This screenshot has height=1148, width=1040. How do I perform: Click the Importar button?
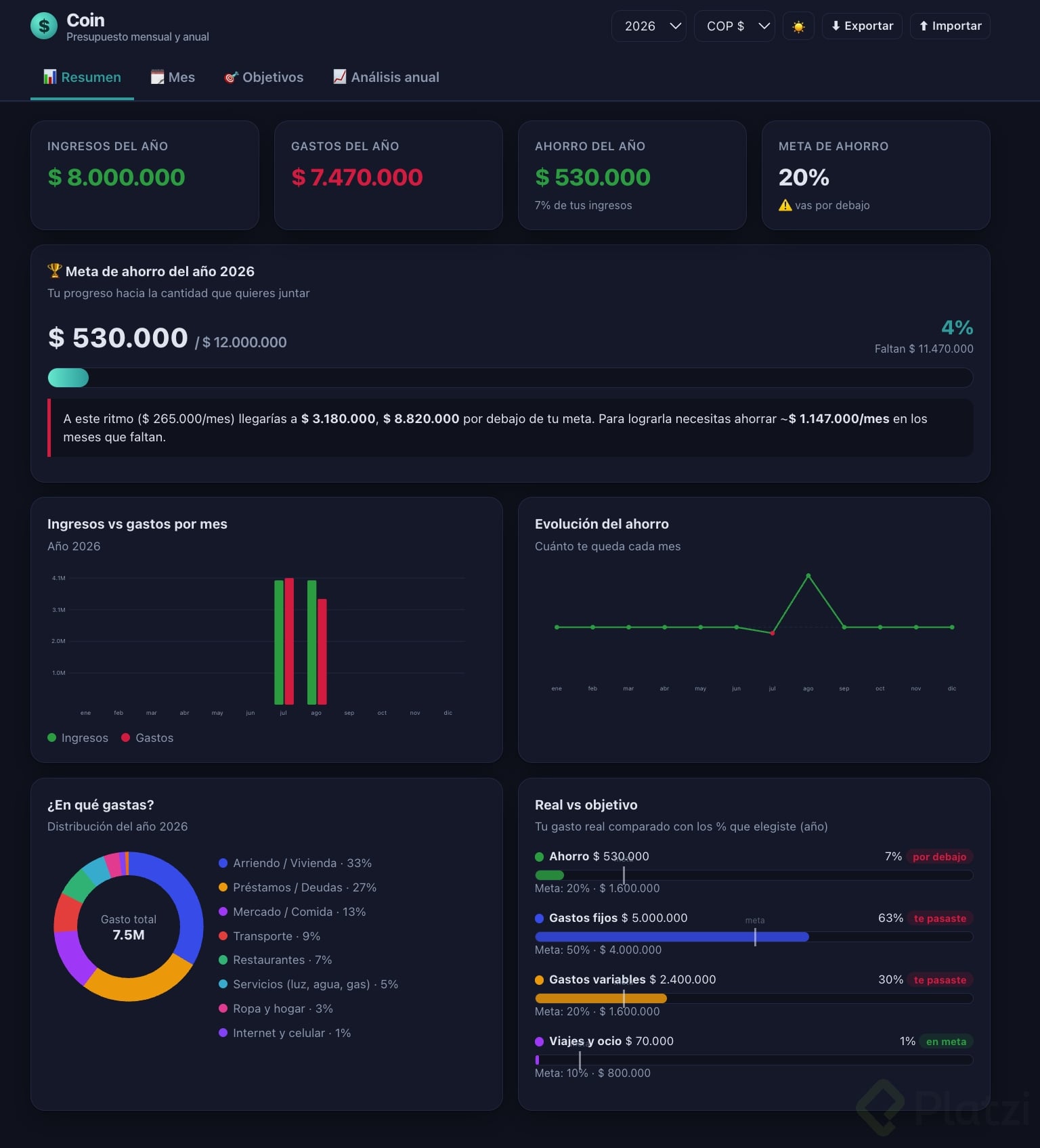(950, 26)
